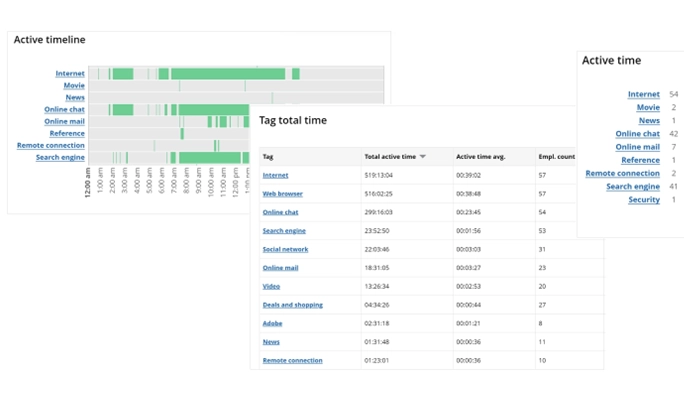The height and width of the screenshot is (396, 684).
Task: Open the Social network tag in table
Action: pyautogui.click(x=285, y=249)
